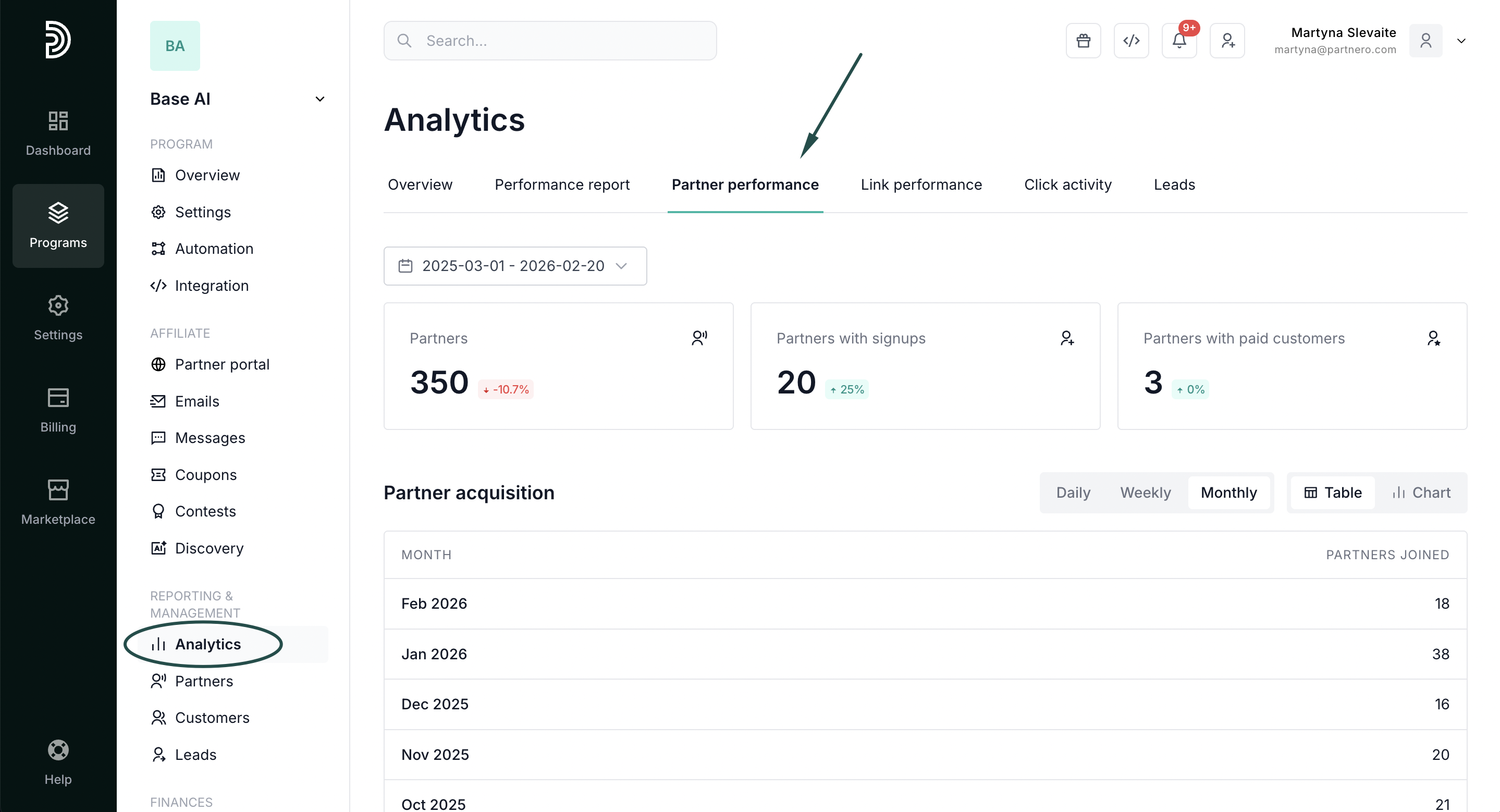Screen dimensions: 1500x812
Task: Open the user account menu chevron
Action: point(1461,41)
